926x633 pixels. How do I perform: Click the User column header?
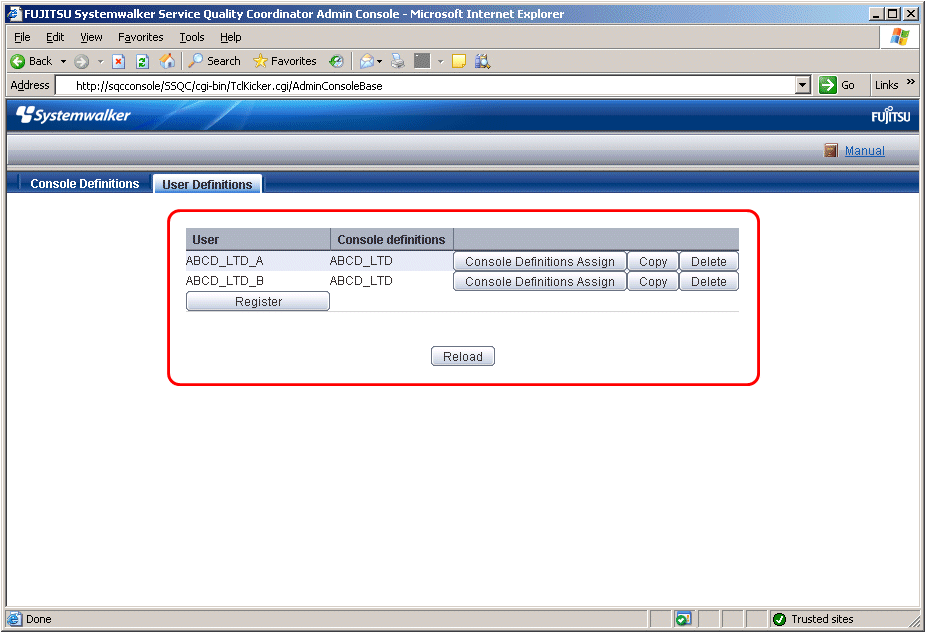pyautogui.click(x=258, y=240)
